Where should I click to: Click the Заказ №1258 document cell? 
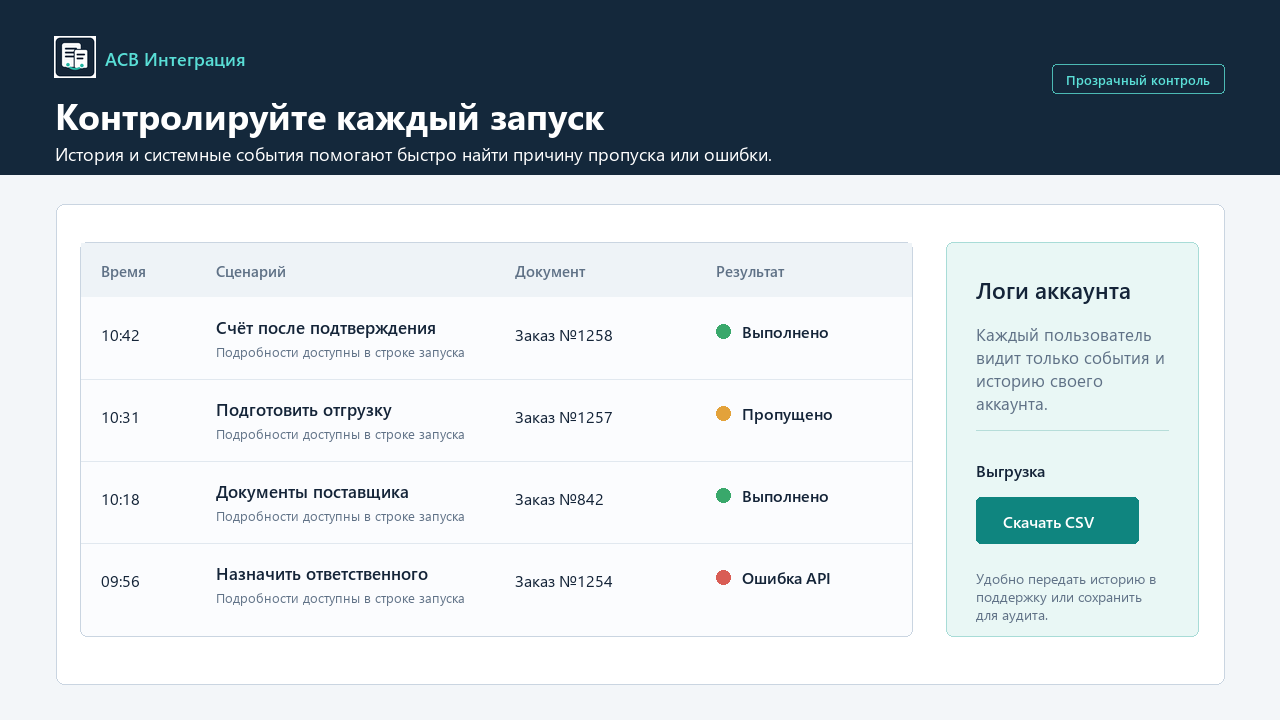coord(564,336)
